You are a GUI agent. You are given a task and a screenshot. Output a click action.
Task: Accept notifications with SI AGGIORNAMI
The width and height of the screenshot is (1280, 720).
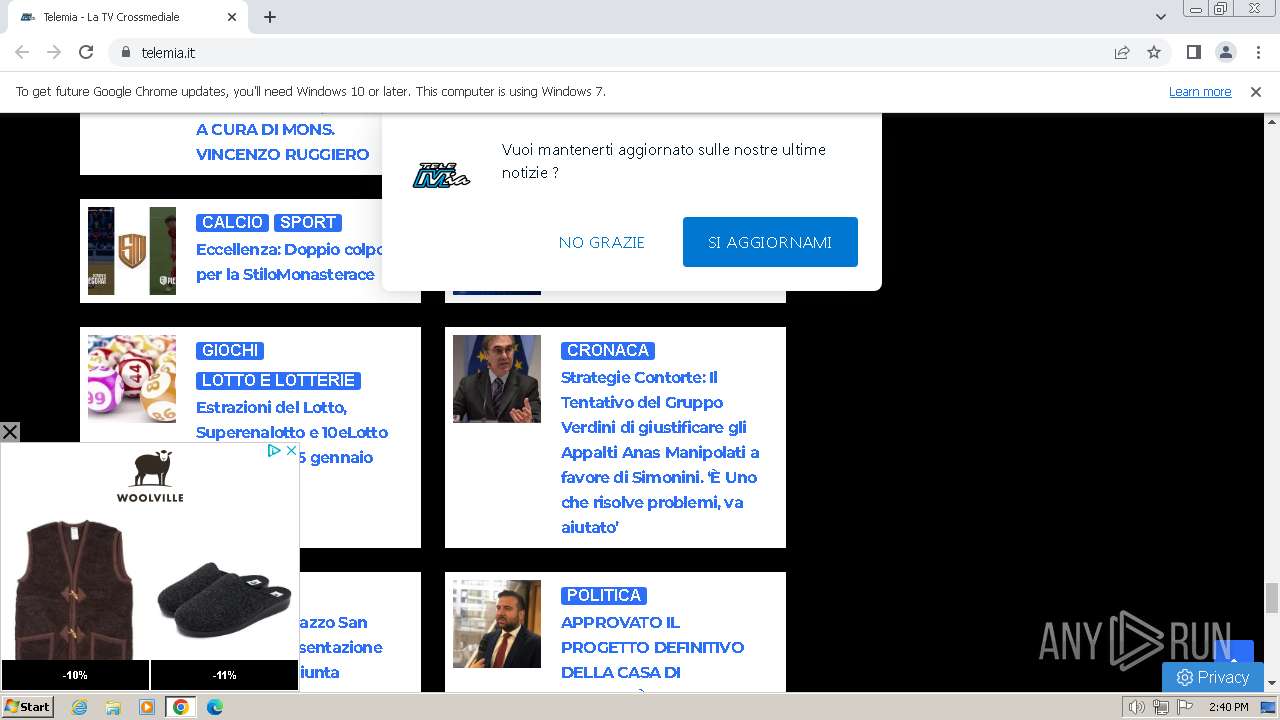point(770,242)
